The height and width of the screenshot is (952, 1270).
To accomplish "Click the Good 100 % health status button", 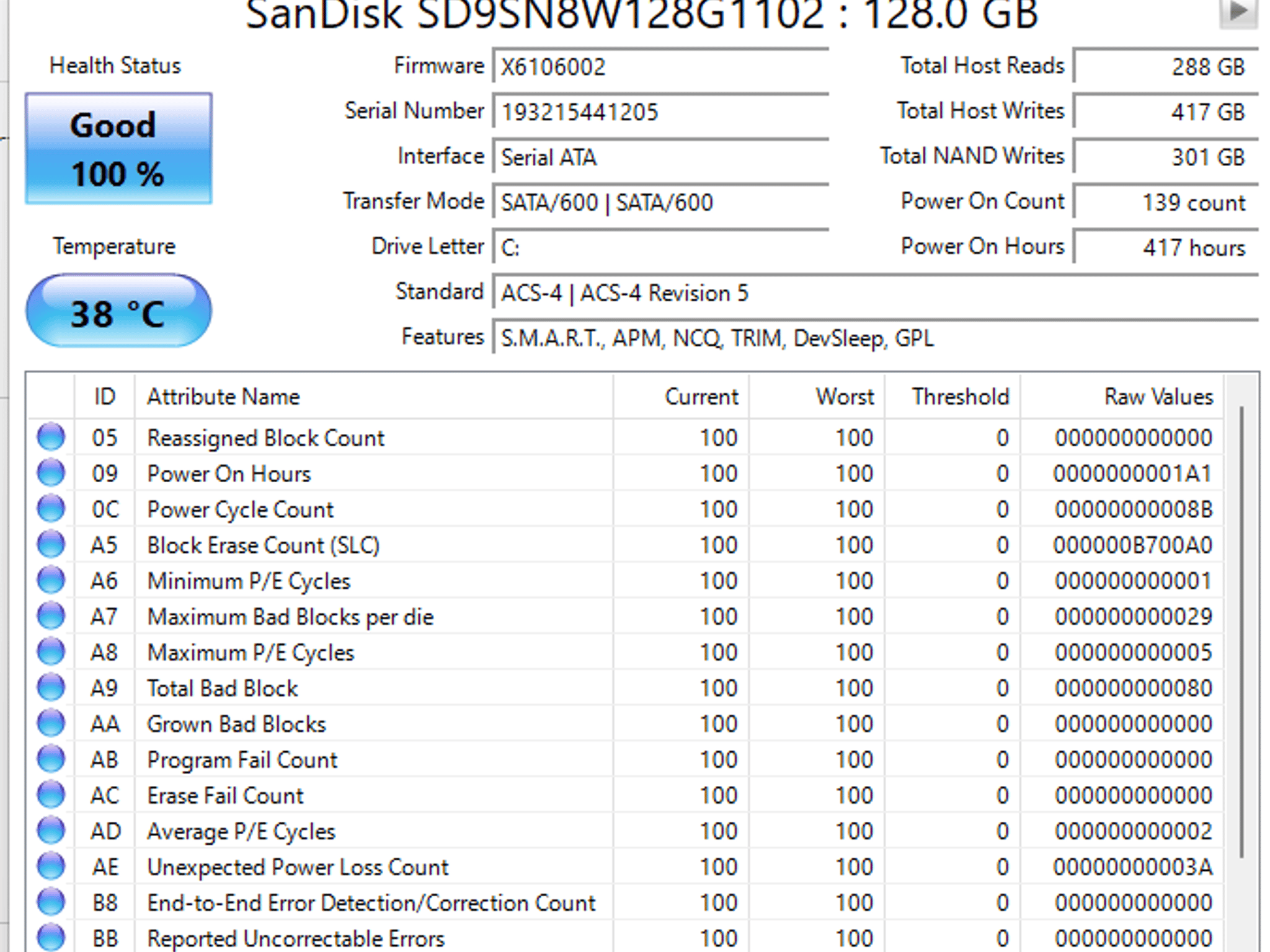I will [x=118, y=149].
